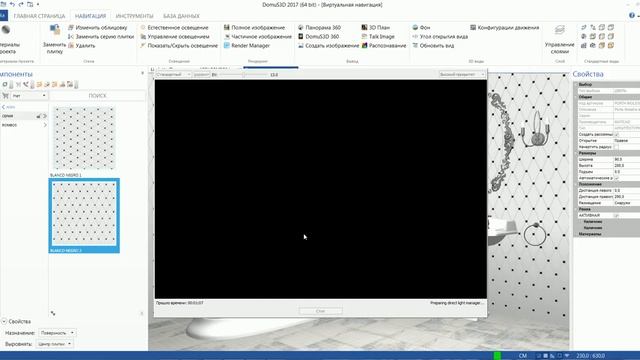Click DomuS3D 360
640x360 pixels.
coord(318,36)
